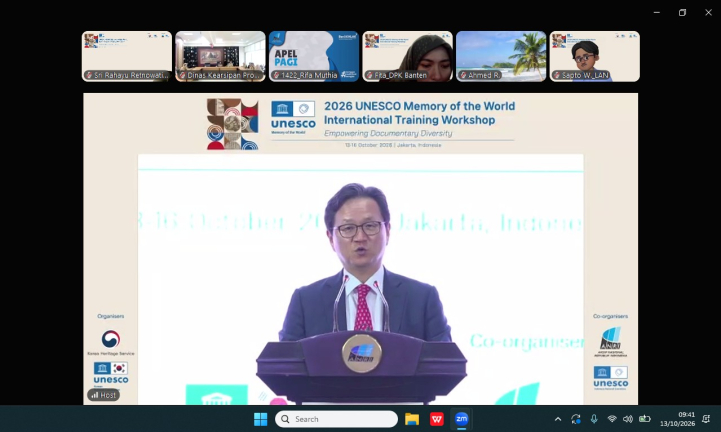Viewport: 721px width, 432px height.
Task: Open File Explorer from the taskbar
Action: (x=412, y=419)
